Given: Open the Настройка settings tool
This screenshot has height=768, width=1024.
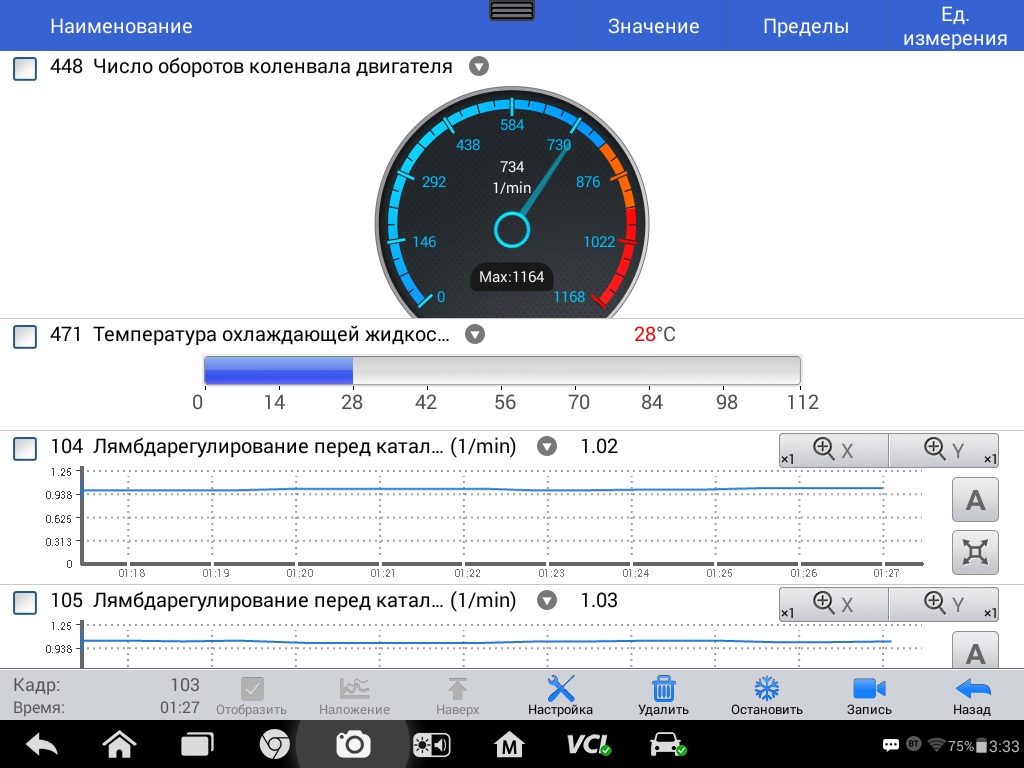Looking at the screenshot, I should click(x=560, y=695).
